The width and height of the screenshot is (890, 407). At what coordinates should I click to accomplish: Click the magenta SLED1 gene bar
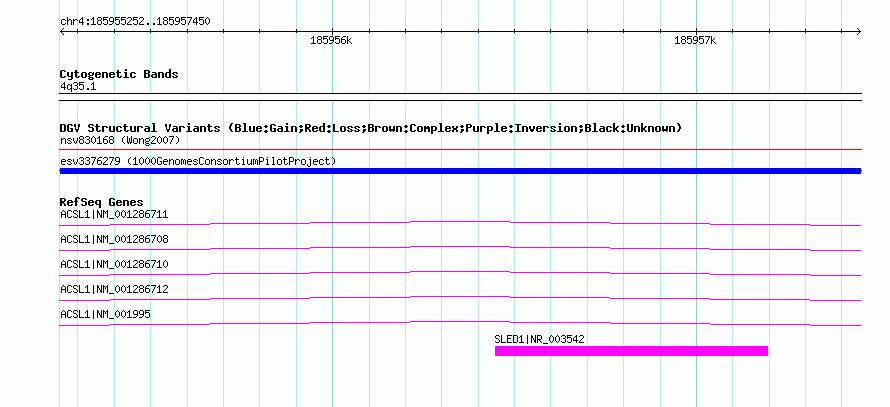pos(631,351)
